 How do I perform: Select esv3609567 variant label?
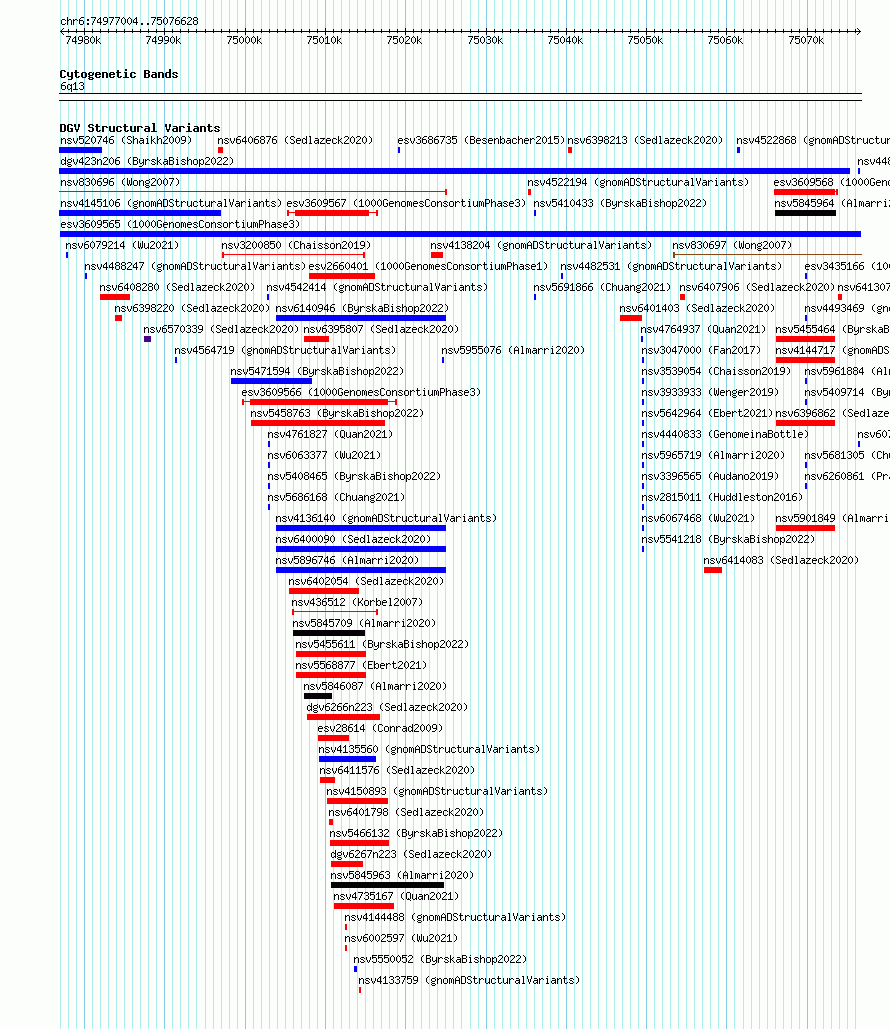(x=406, y=203)
